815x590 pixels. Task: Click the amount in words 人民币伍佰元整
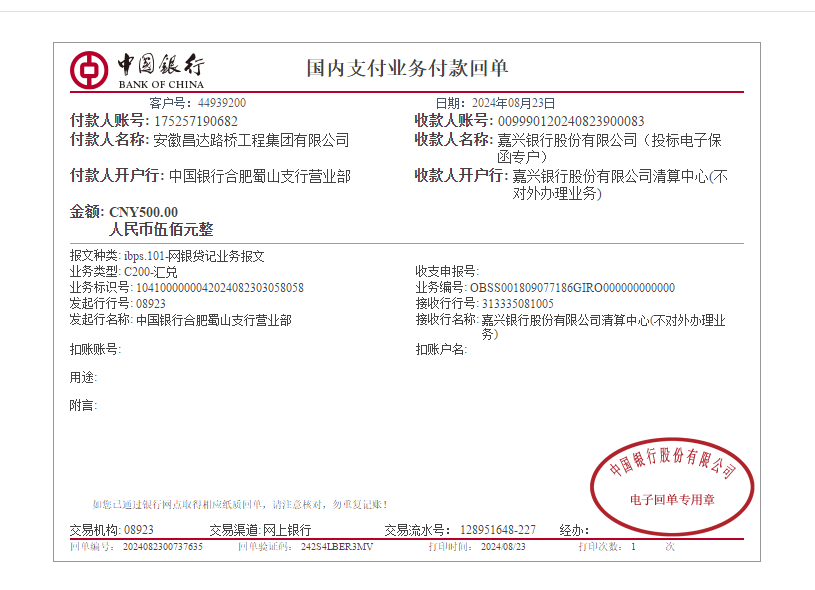[x=161, y=229]
